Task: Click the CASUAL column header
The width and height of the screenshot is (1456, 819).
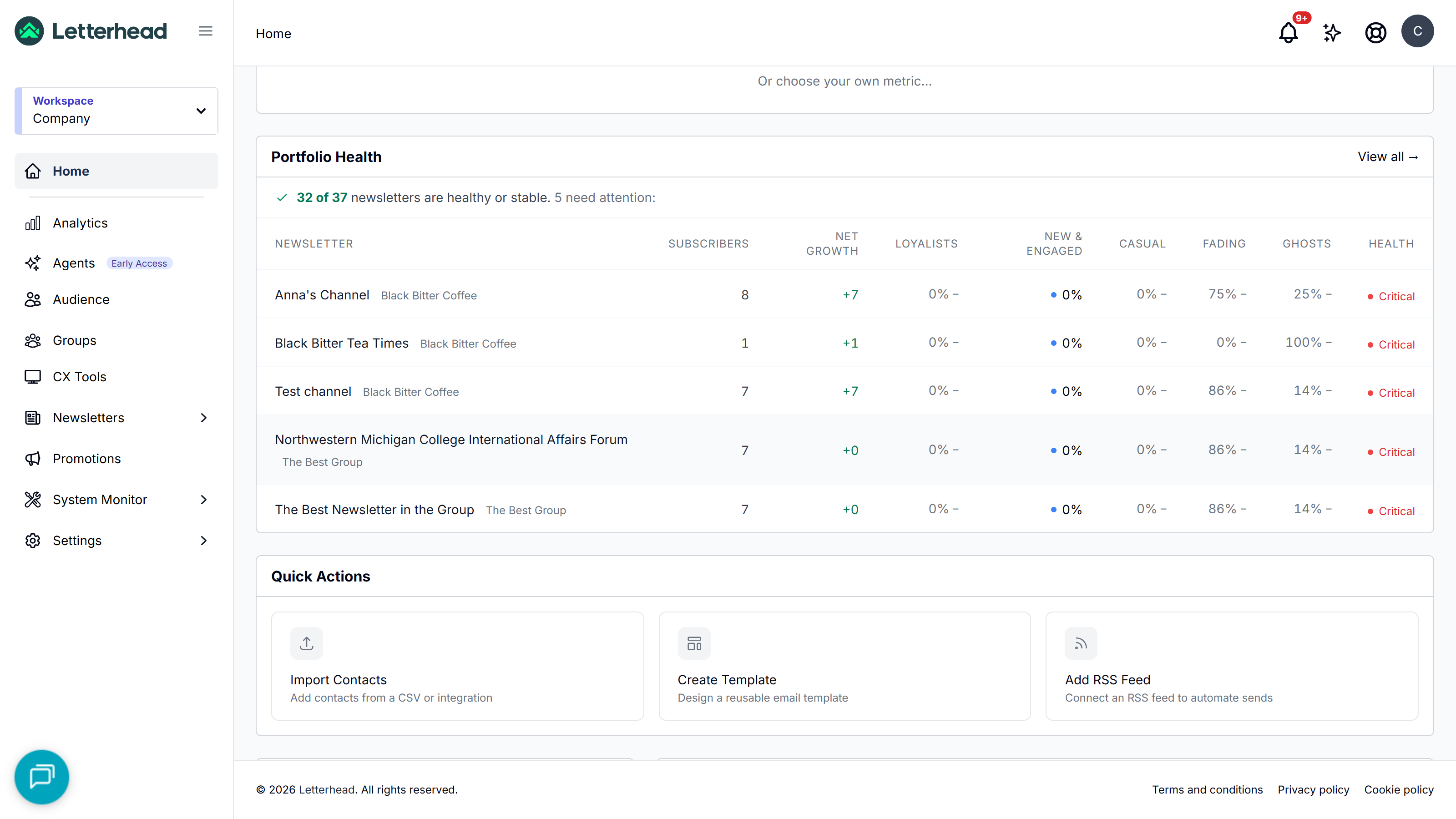Action: click(x=1143, y=243)
